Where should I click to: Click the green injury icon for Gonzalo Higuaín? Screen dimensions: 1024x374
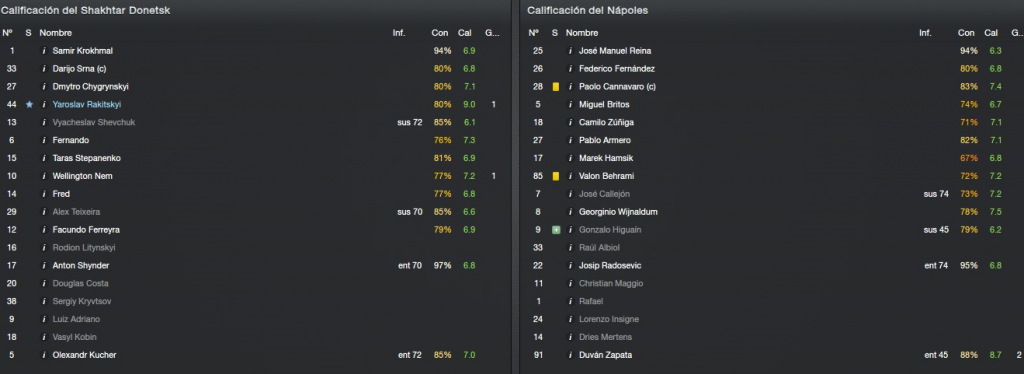pos(556,230)
